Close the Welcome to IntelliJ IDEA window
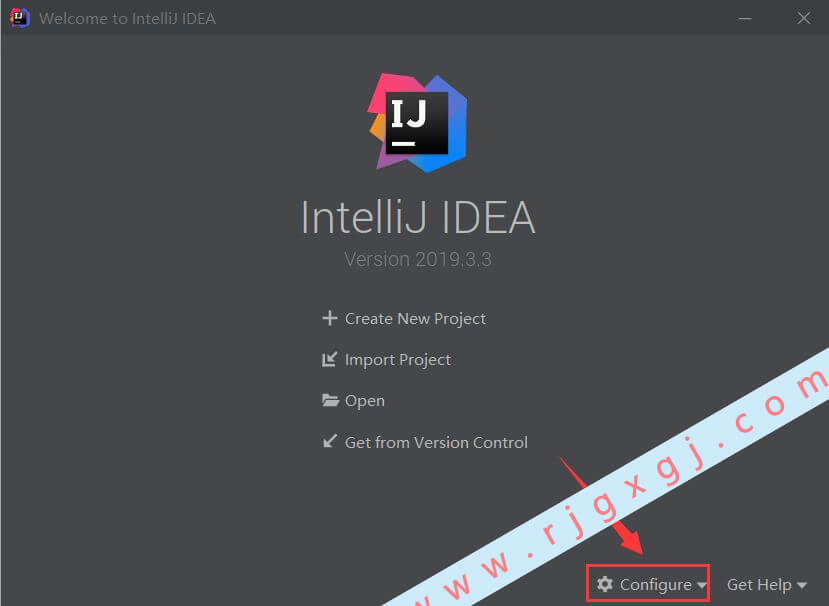 point(803,18)
